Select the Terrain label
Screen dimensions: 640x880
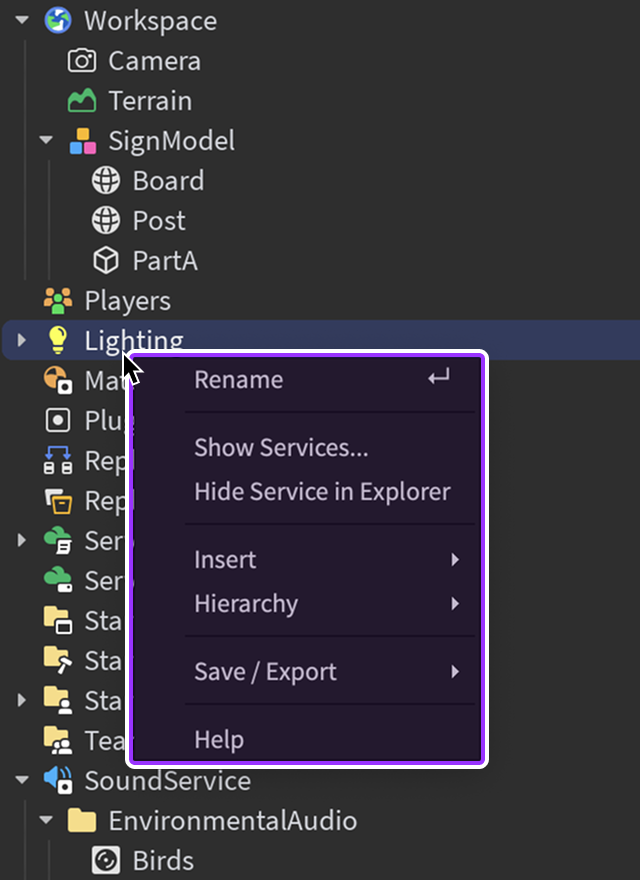coord(150,101)
